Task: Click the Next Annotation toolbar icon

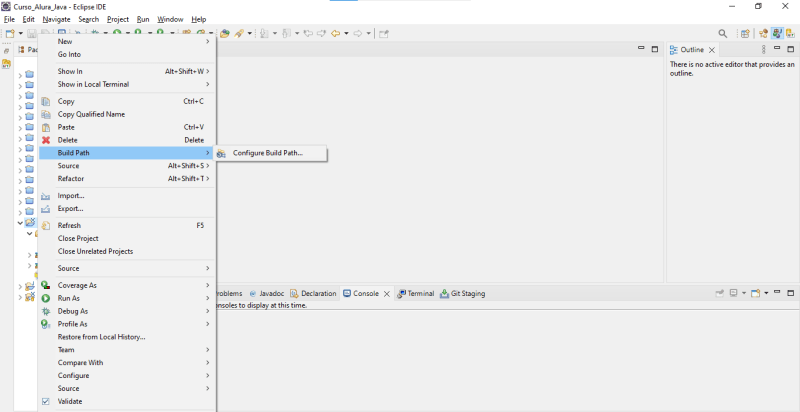Action: [x=264, y=33]
